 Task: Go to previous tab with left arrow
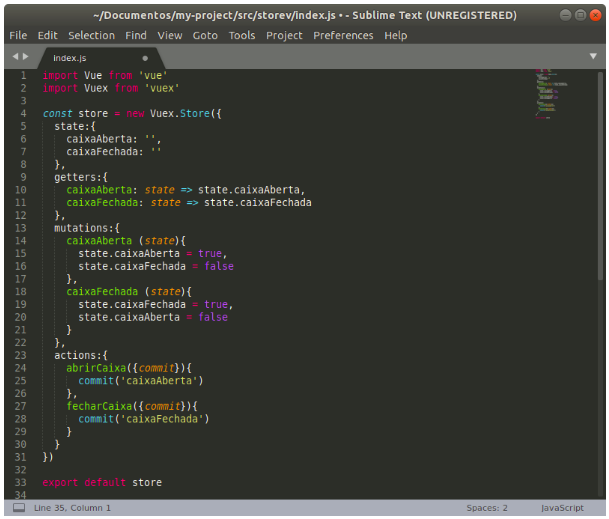(15, 56)
